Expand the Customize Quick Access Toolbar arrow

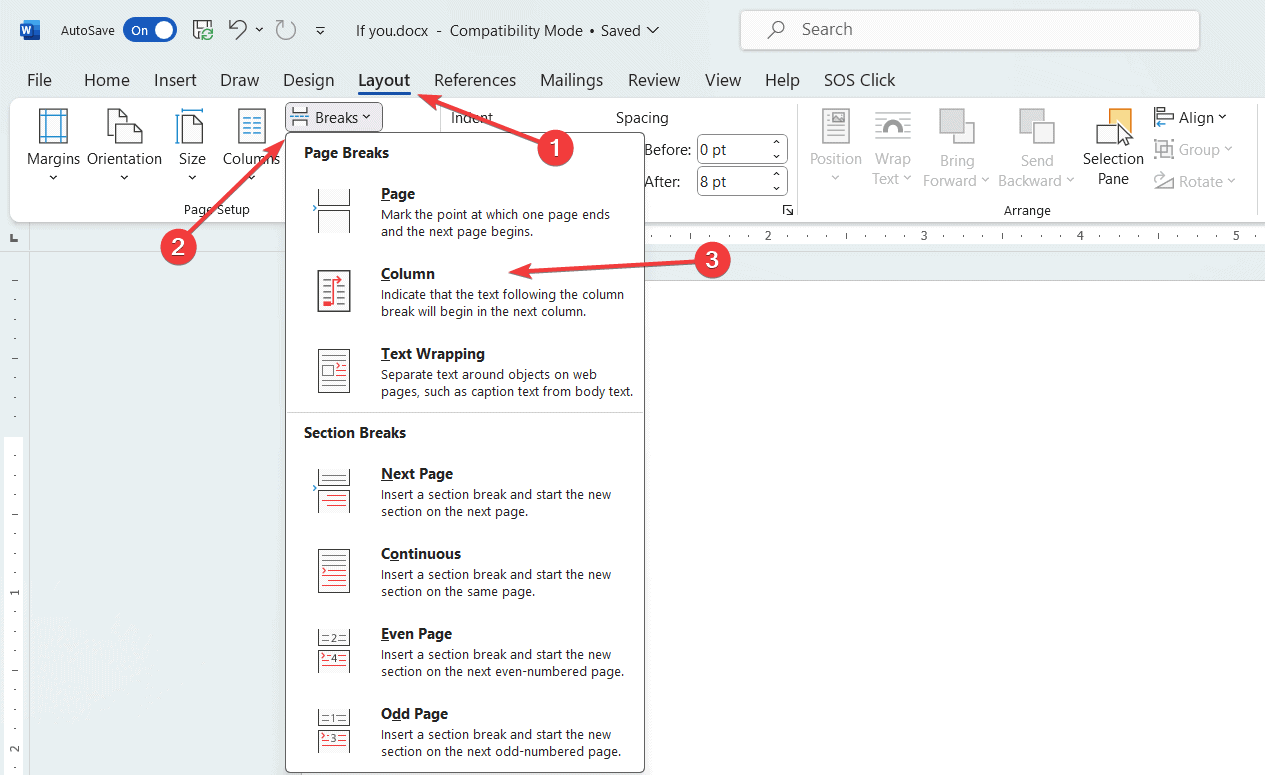pos(320,31)
